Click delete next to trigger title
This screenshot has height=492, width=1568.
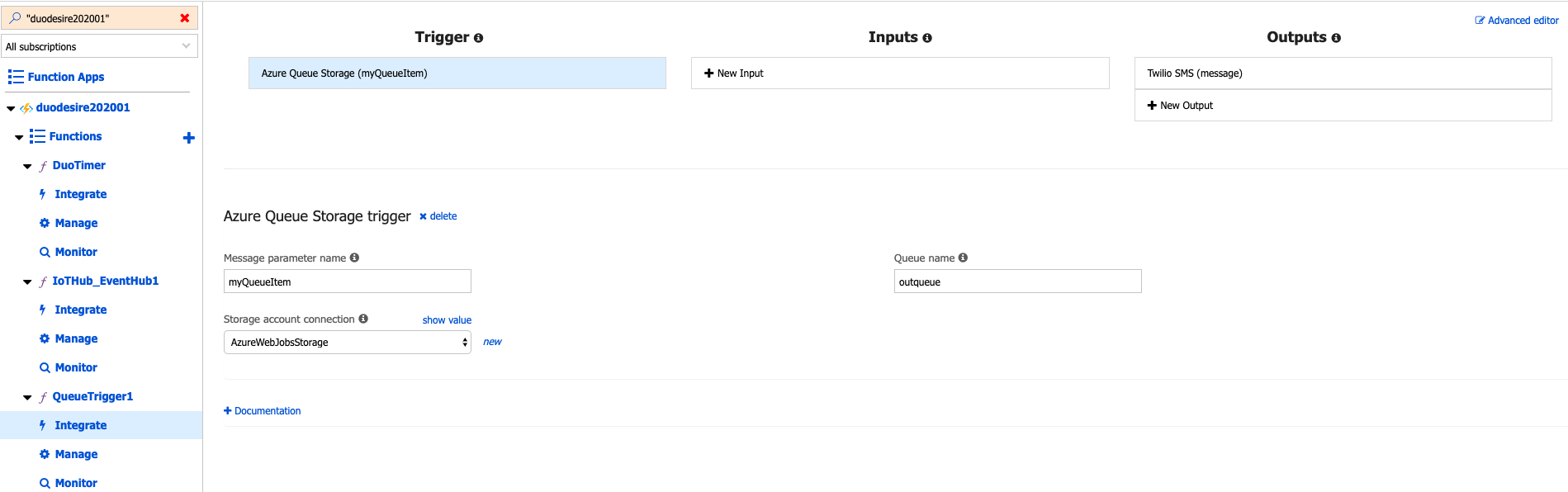(x=438, y=216)
